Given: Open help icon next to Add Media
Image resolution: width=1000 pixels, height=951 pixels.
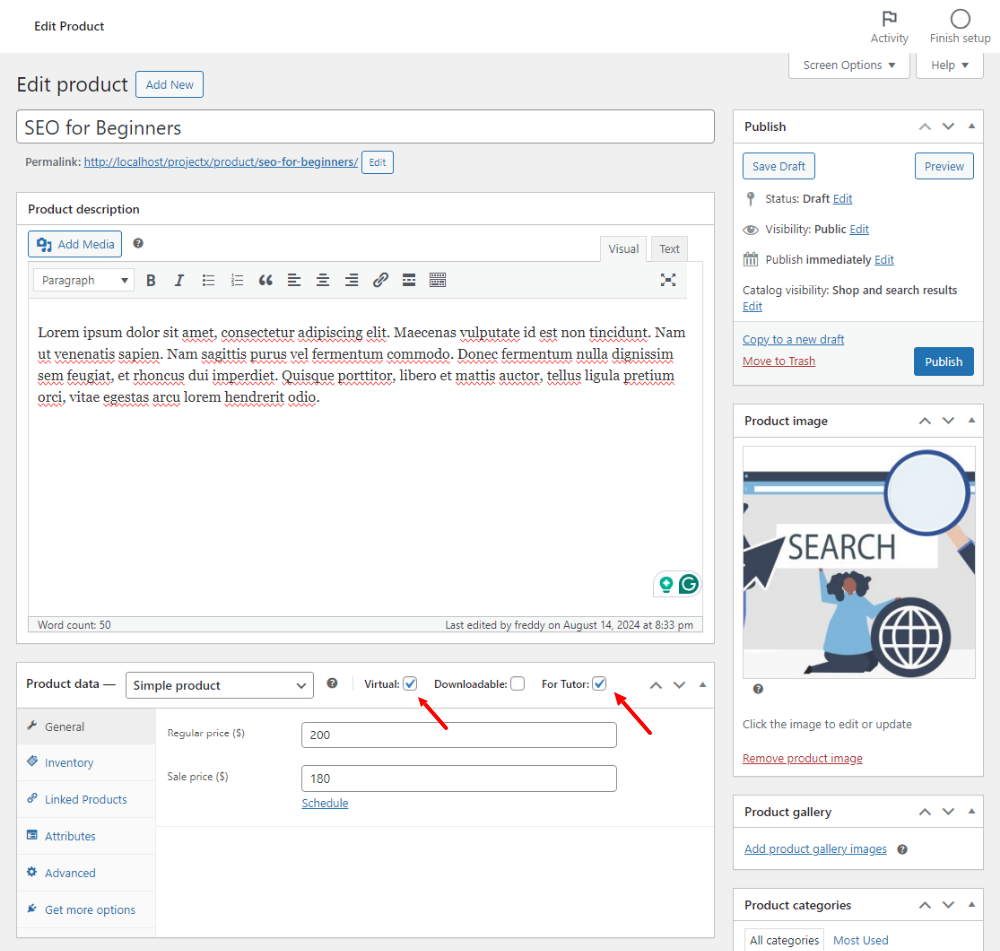Looking at the screenshot, I should click(138, 243).
